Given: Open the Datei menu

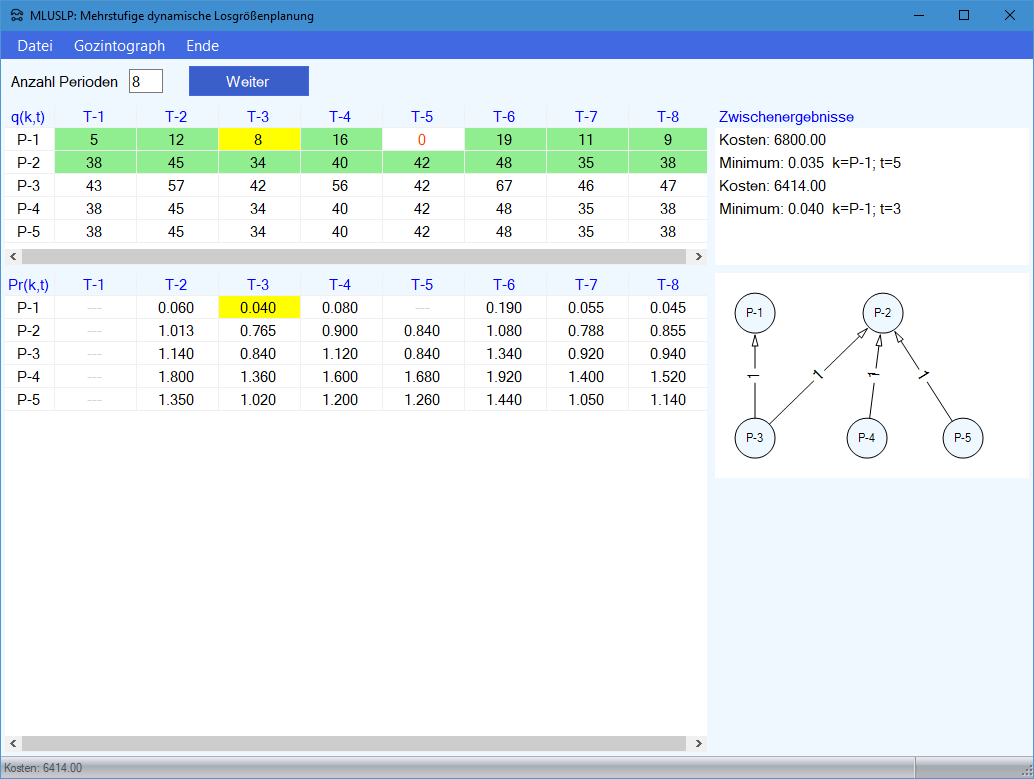Looking at the screenshot, I should 35,46.
